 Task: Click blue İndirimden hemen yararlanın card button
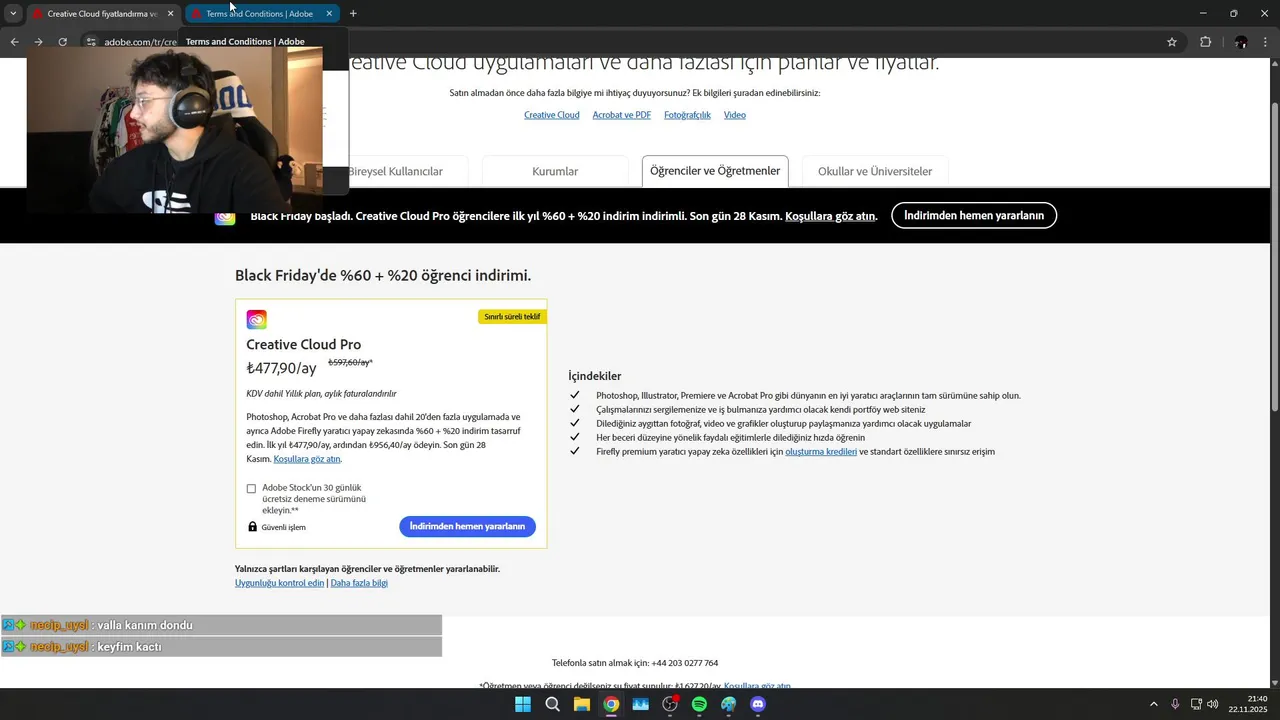(x=467, y=527)
